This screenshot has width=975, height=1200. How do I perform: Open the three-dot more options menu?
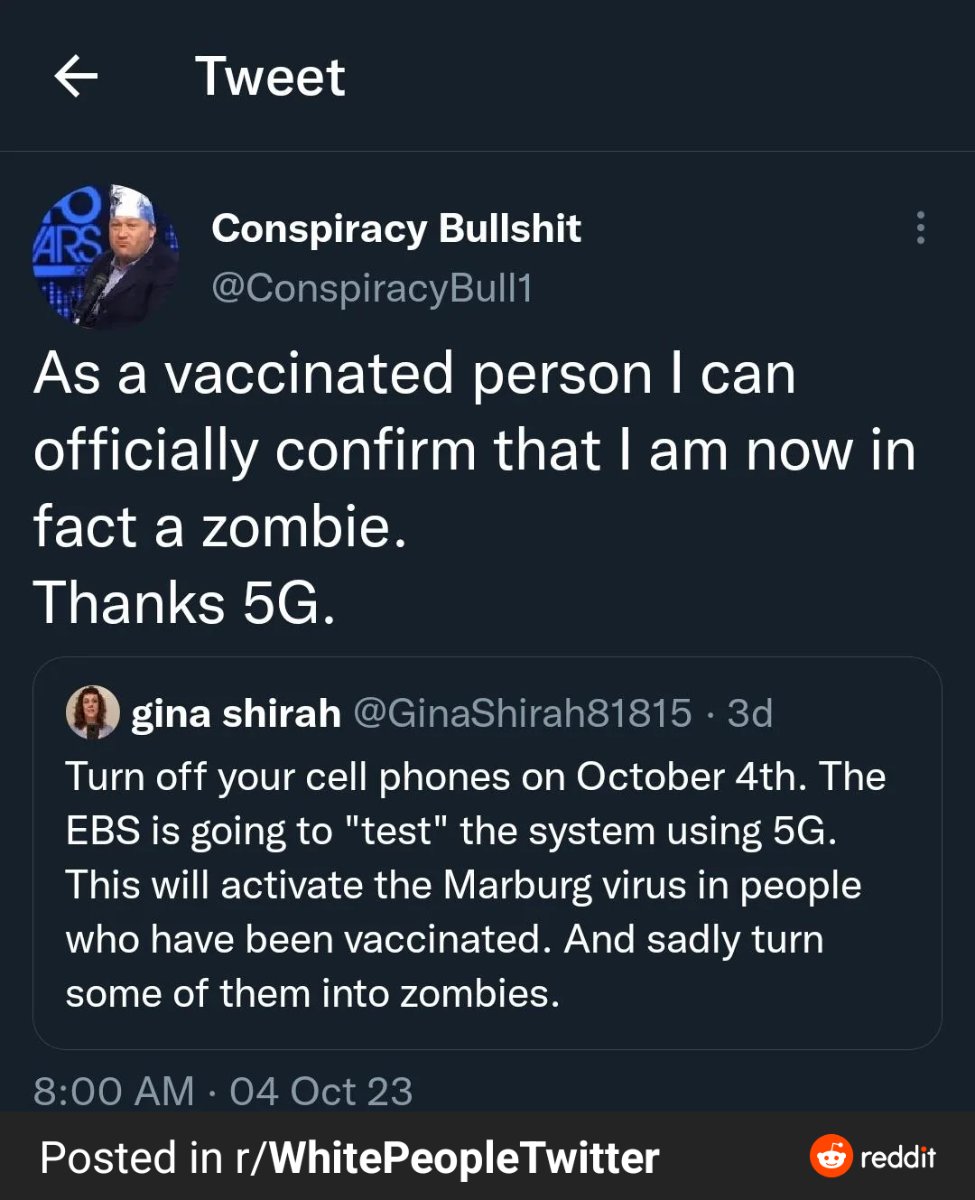coord(920,229)
